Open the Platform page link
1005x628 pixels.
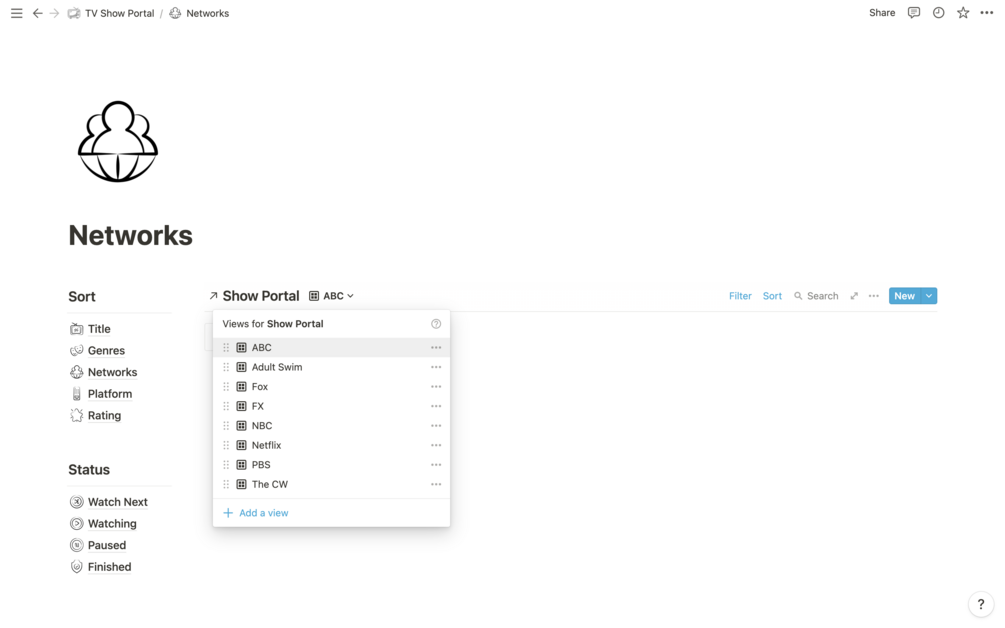pos(110,394)
